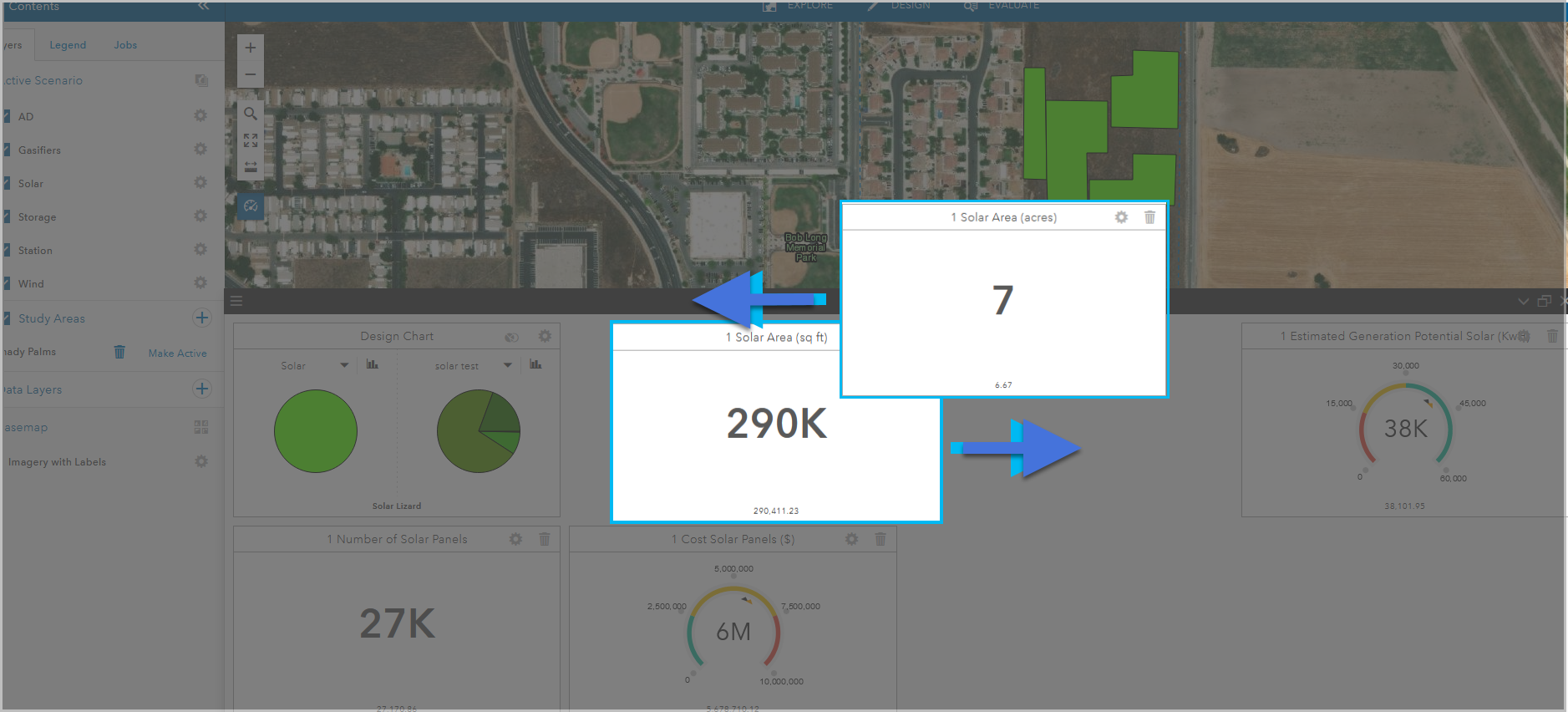Open the dashboard gauge tool
This screenshot has height=712, width=1568.
coord(251,206)
